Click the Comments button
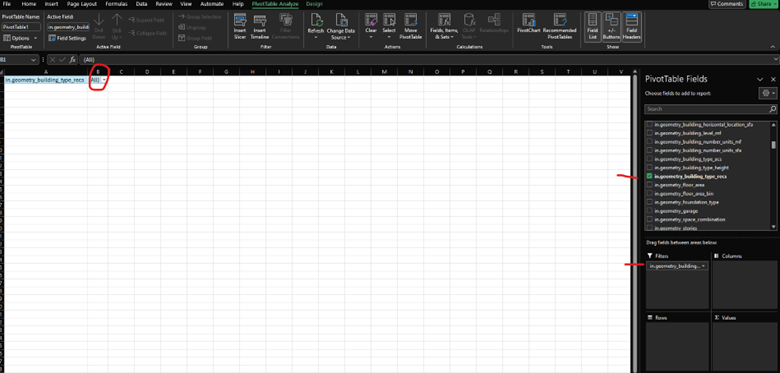Image resolution: width=780 pixels, height=373 pixels. pyautogui.click(x=726, y=4)
